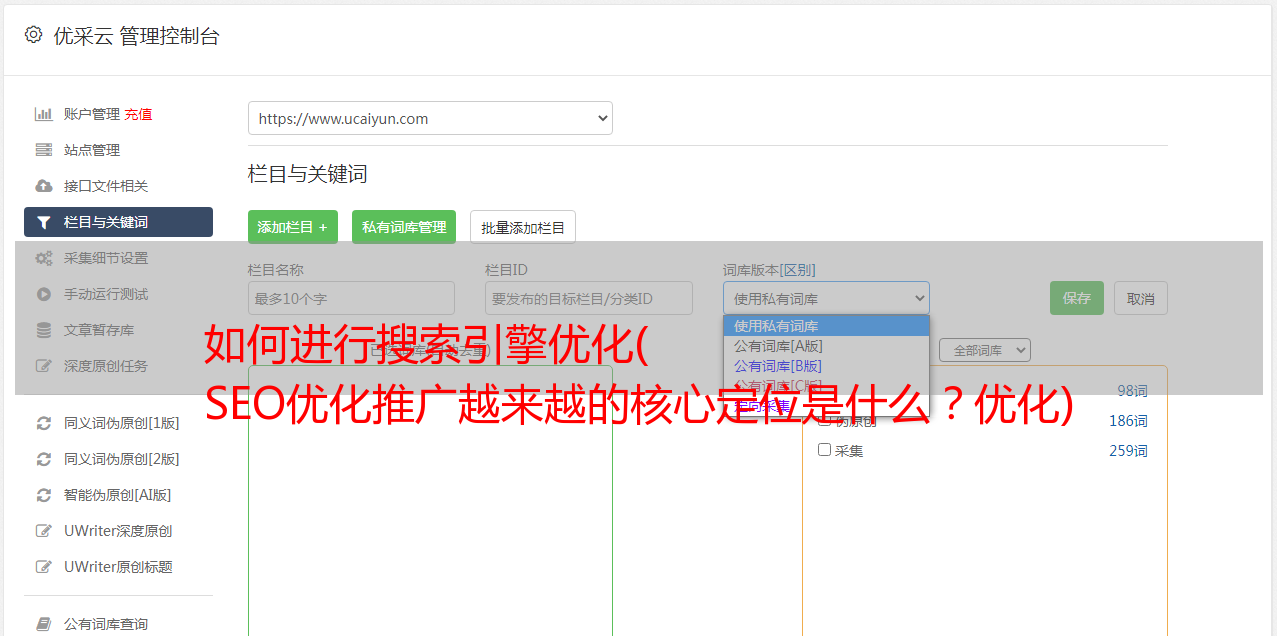Click the red 充值 link
1277x636 pixels.
[138, 114]
